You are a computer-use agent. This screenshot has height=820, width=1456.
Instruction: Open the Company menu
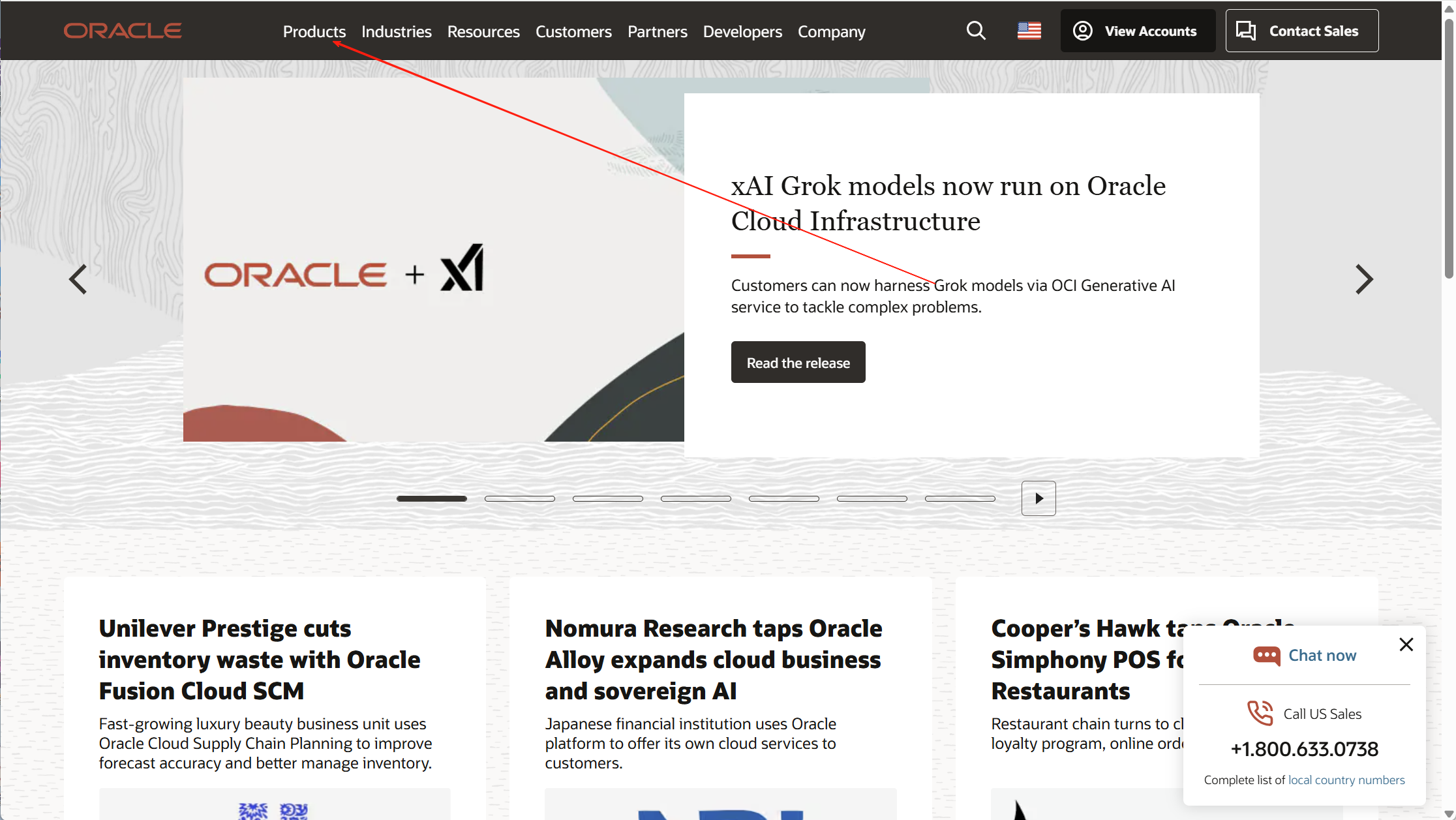click(832, 31)
